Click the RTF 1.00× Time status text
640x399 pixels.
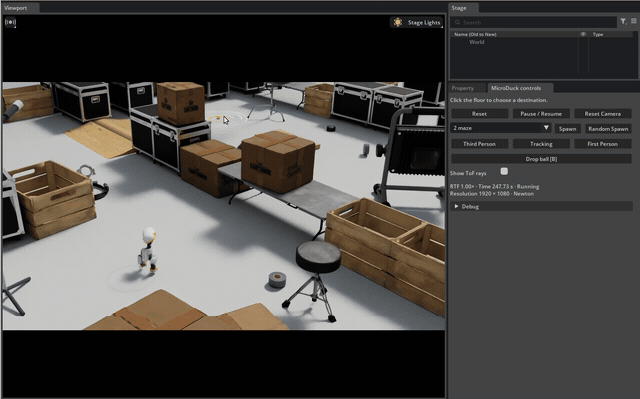[x=494, y=186]
